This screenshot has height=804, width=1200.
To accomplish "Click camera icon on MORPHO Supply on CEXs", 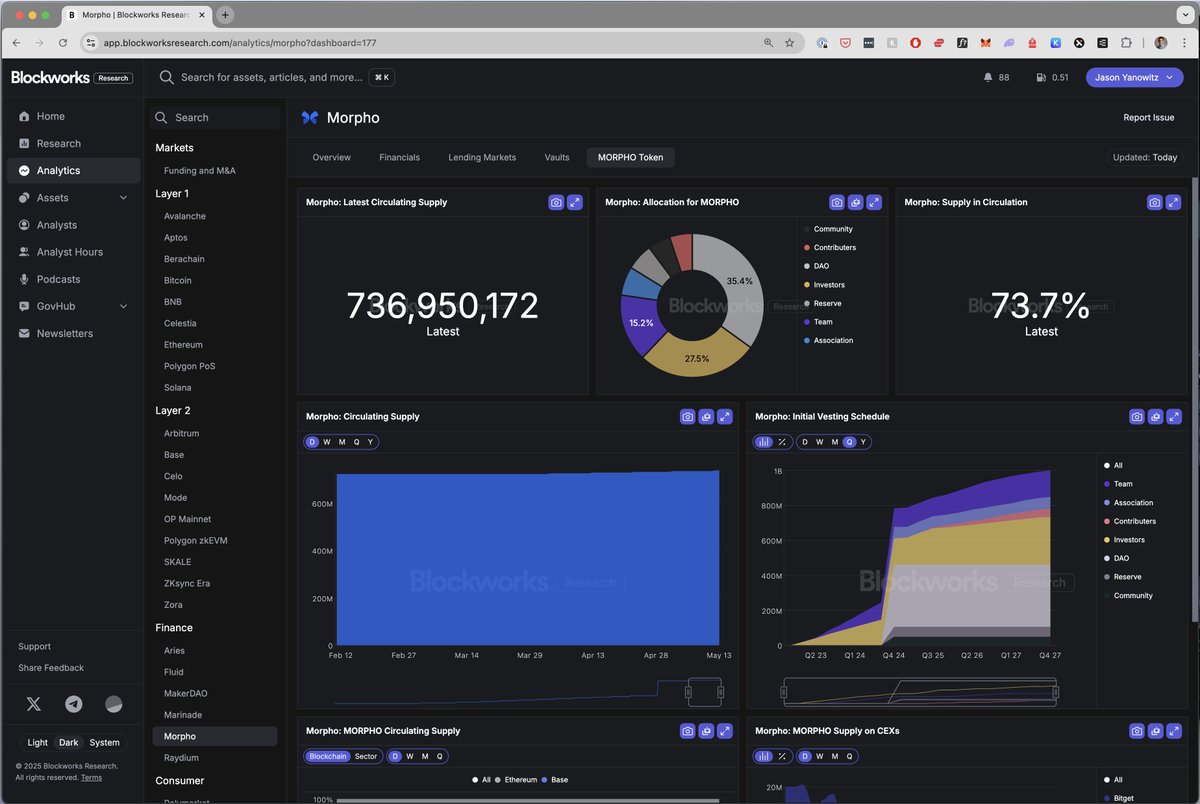I will click(x=1137, y=731).
